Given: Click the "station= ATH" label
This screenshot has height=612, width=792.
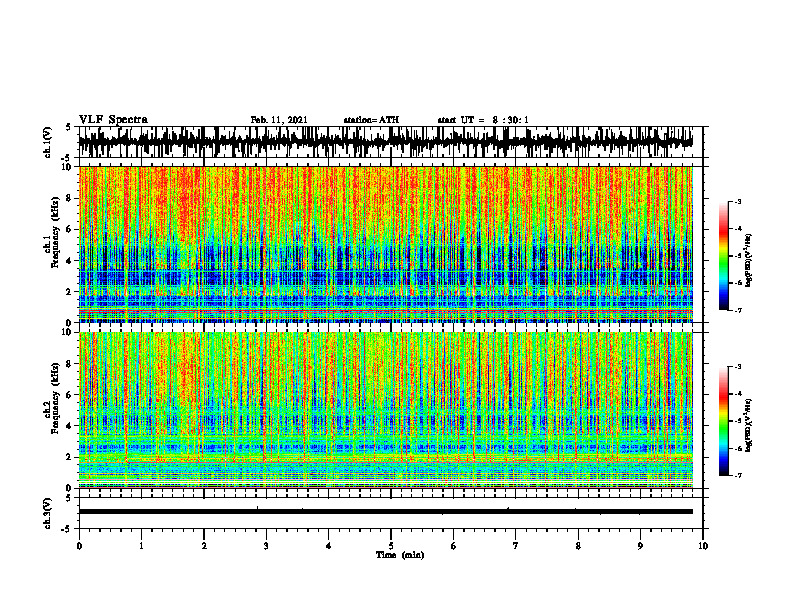Looking at the screenshot, I should [x=371, y=120].
